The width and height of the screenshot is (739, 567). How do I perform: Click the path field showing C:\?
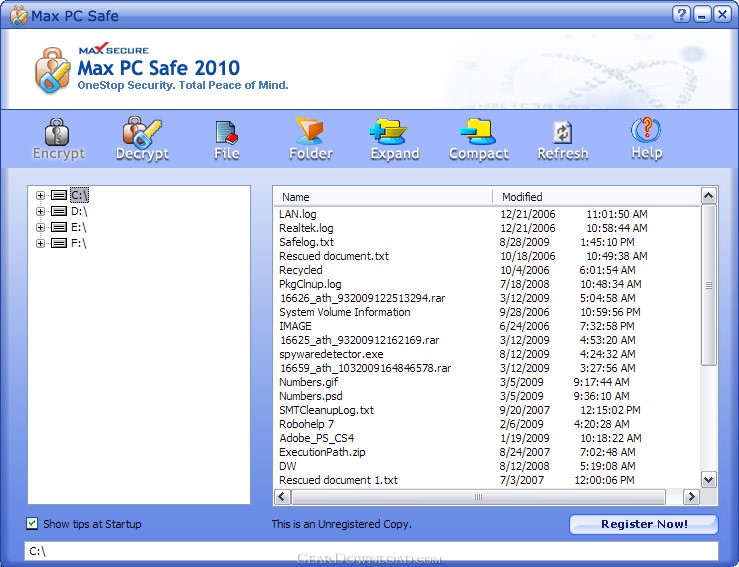(x=371, y=551)
